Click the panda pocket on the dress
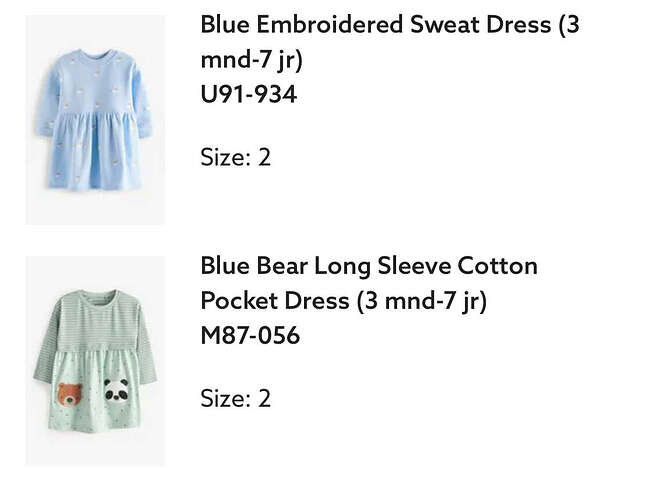This screenshot has height=500, width=655. [x=116, y=390]
